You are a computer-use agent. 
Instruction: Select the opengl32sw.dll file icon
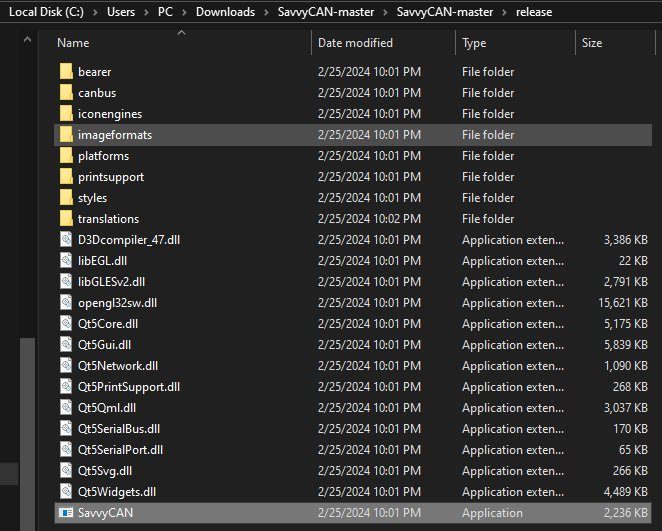coord(66,303)
